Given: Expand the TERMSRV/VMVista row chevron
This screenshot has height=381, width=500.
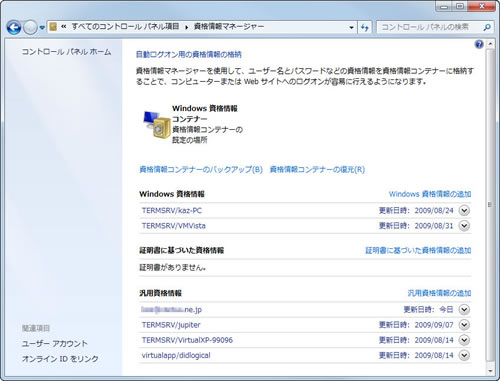Looking at the screenshot, I should click(x=464, y=226).
